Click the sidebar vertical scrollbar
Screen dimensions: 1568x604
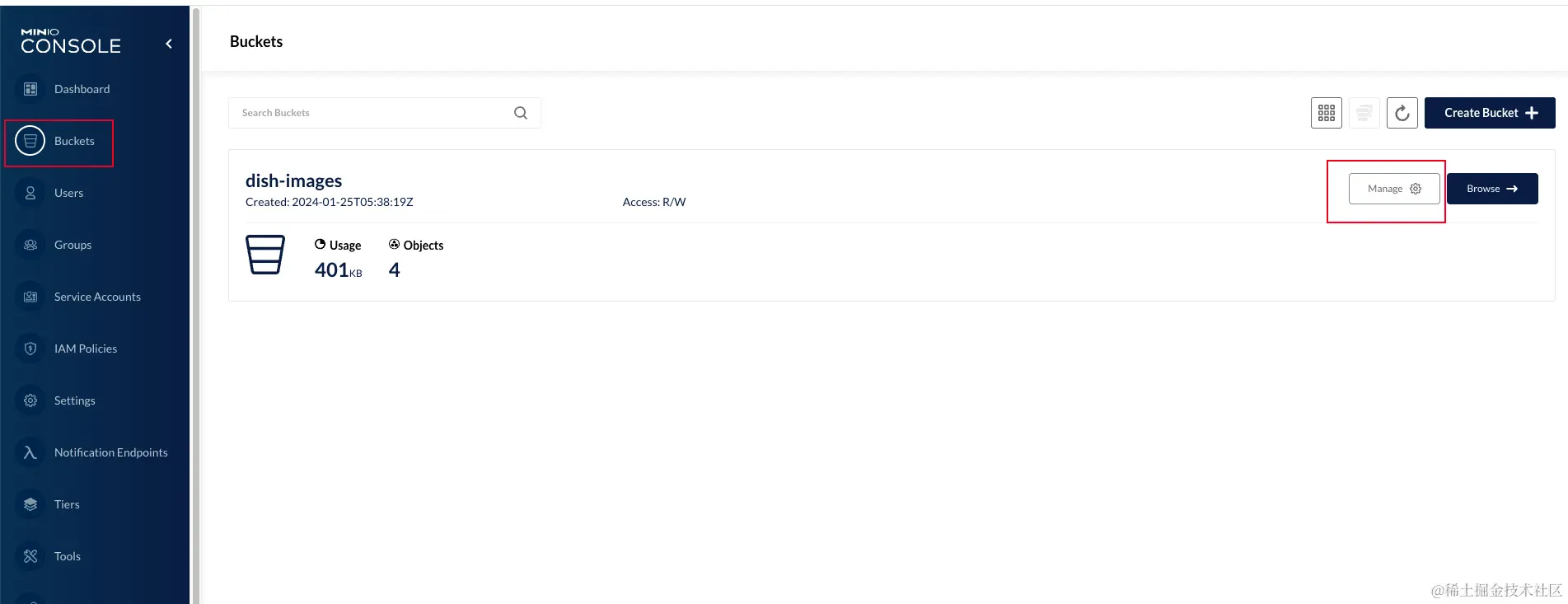tap(196, 305)
